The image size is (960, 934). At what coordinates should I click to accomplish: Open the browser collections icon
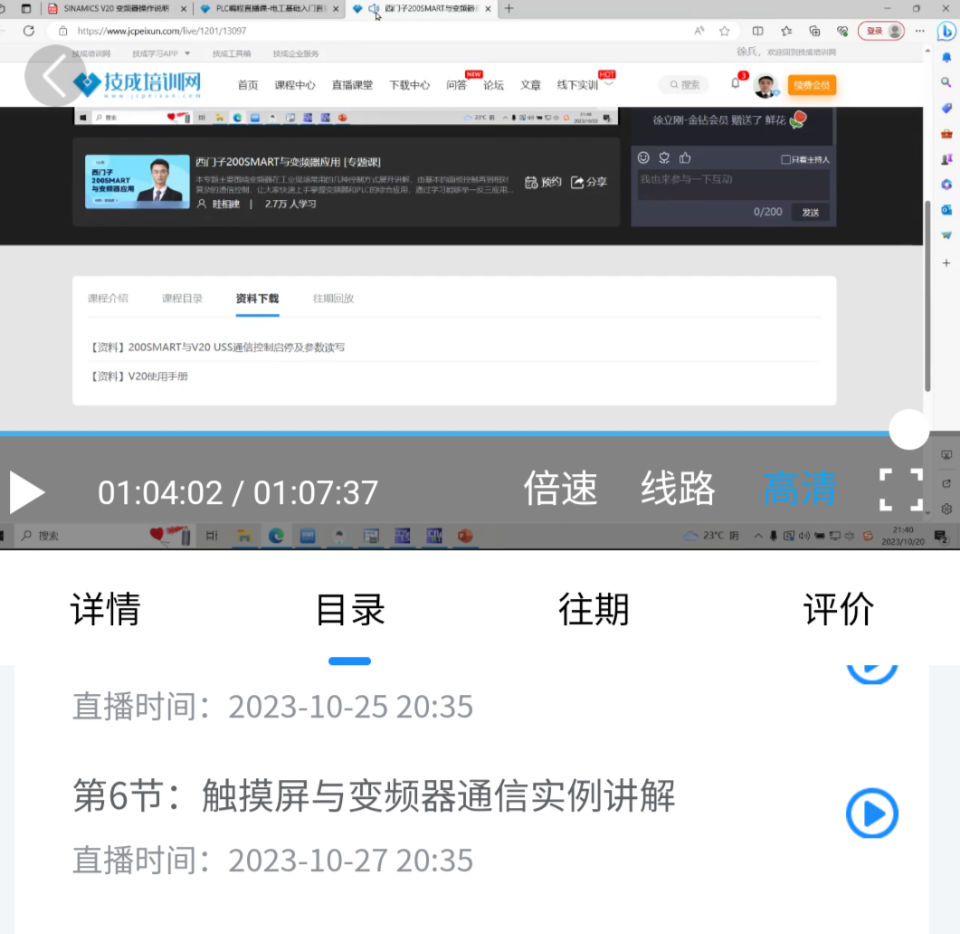[x=814, y=31]
